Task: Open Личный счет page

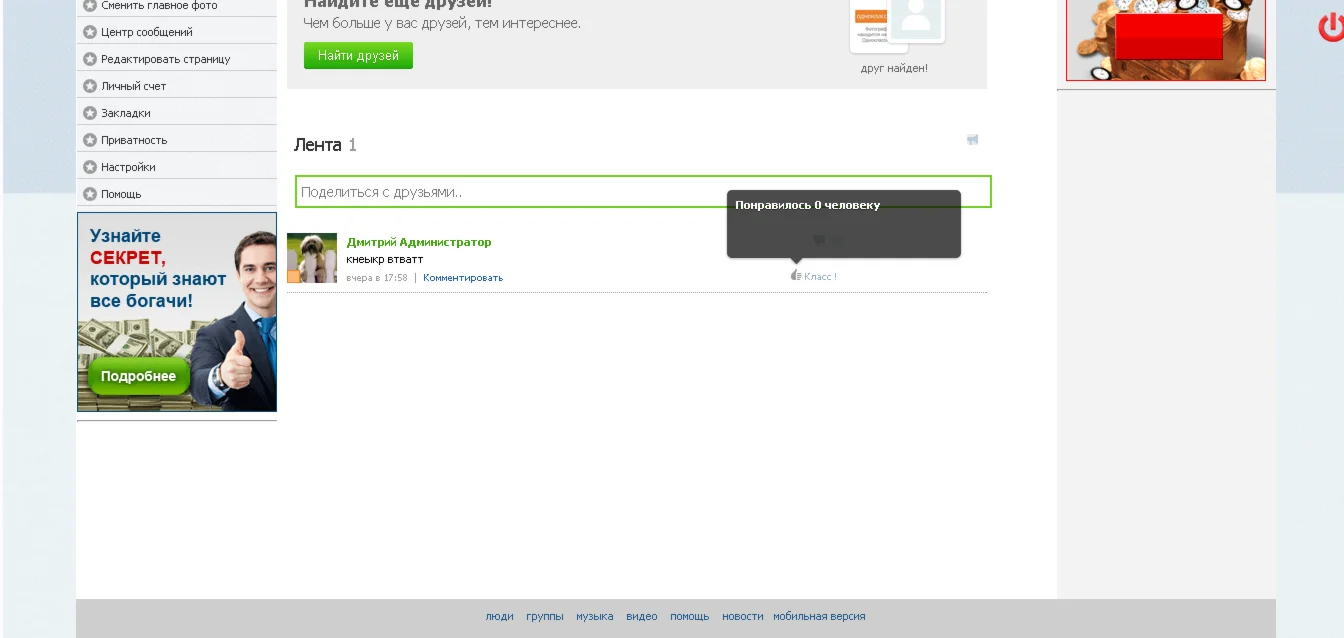Action: [134, 86]
